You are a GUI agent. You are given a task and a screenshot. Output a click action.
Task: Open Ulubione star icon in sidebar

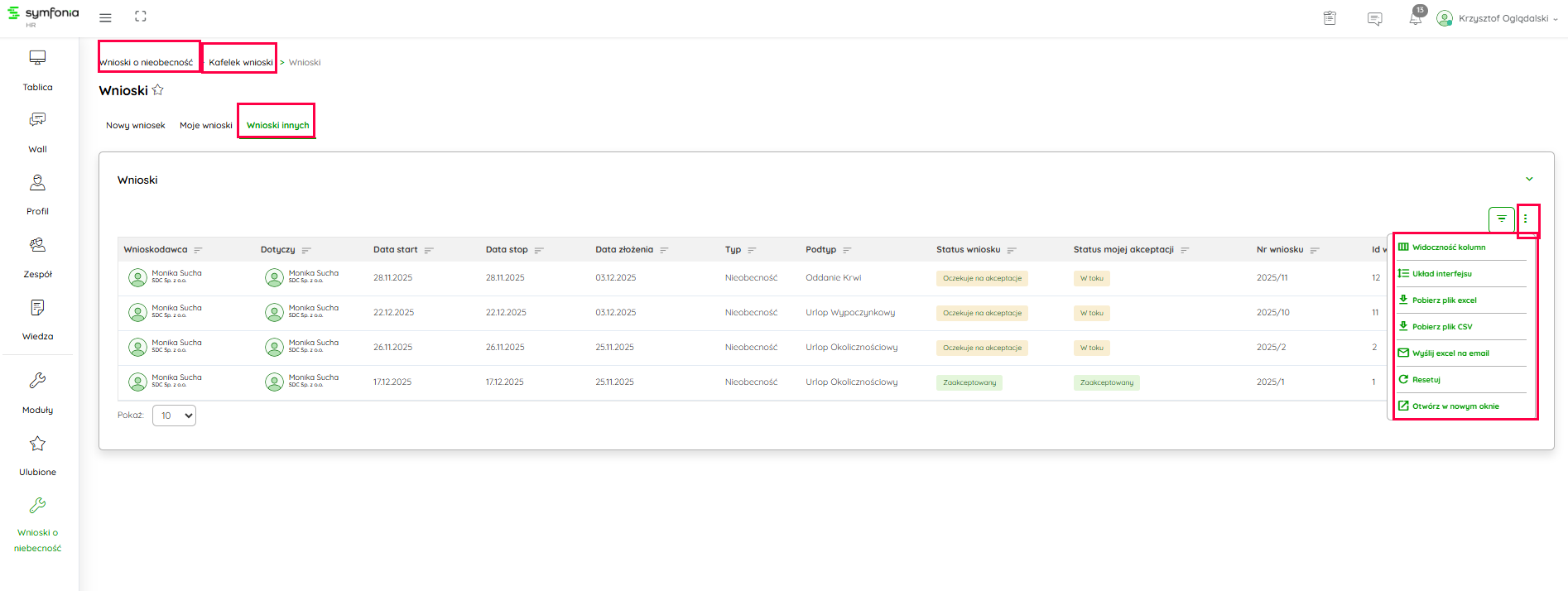(37, 444)
